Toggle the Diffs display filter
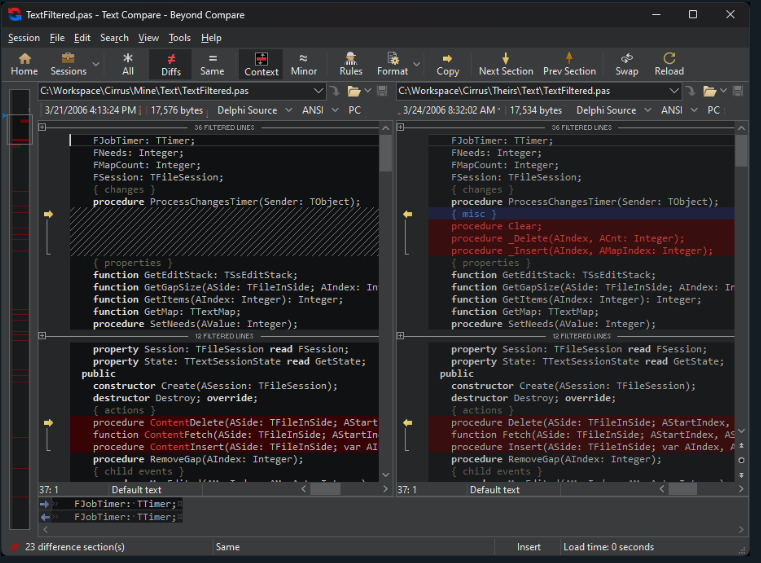This screenshot has height=563, width=761. point(171,64)
